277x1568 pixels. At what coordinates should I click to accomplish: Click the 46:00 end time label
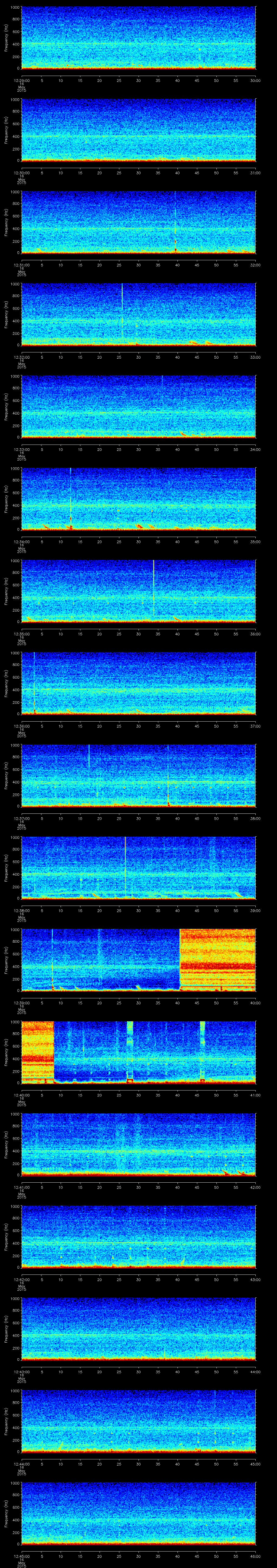coord(256,1556)
